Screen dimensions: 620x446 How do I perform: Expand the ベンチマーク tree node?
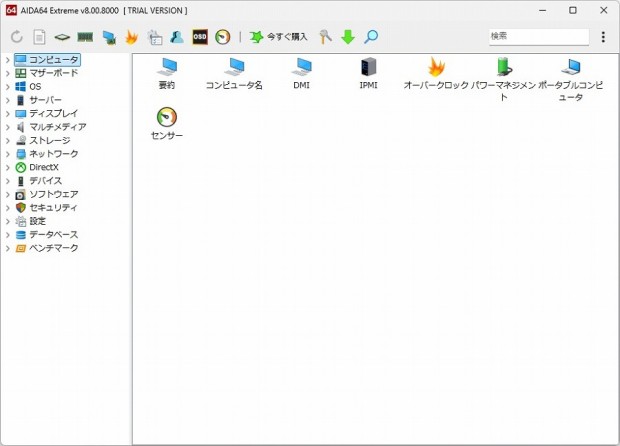click(8, 248)
